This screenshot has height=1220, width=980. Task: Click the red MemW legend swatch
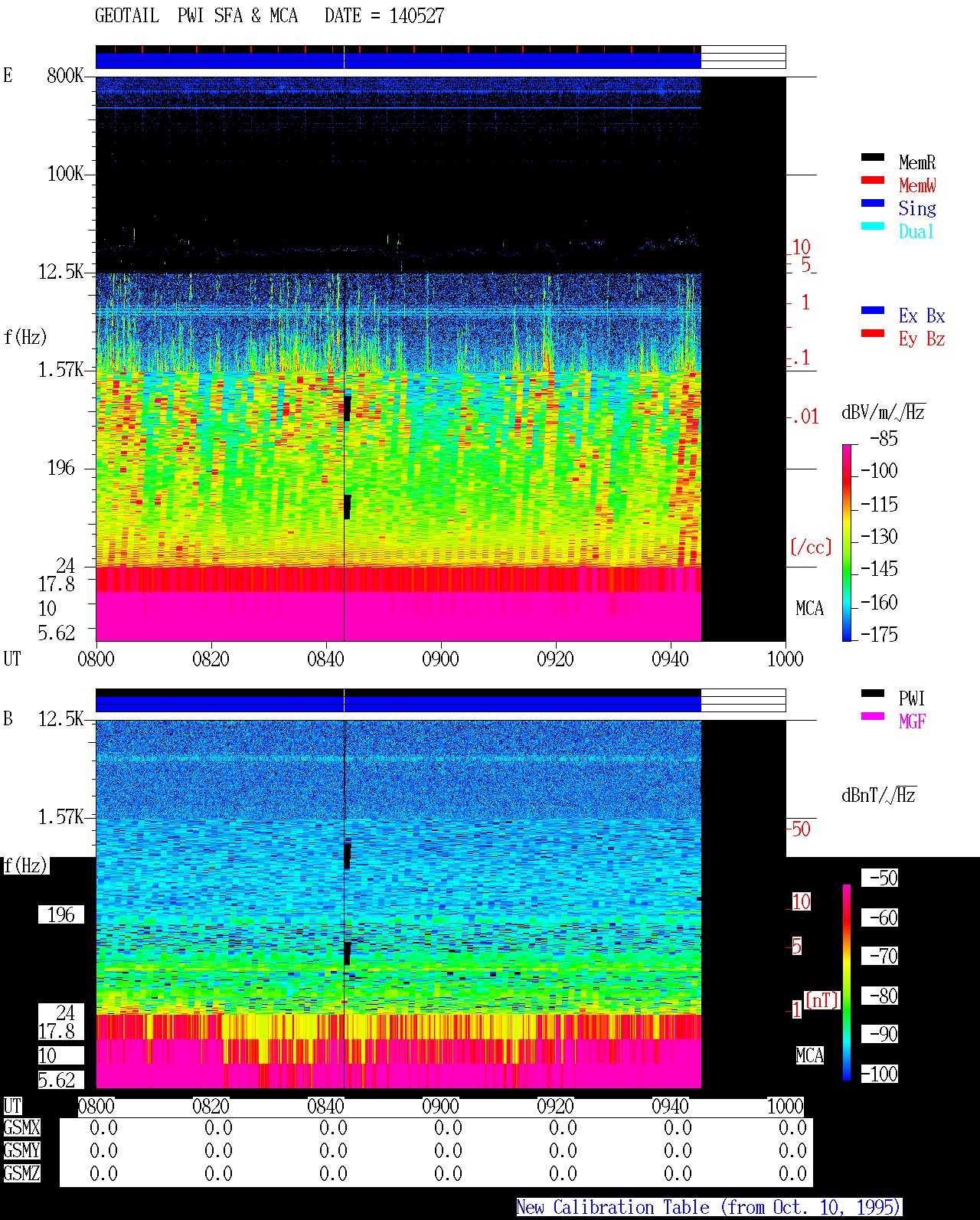click(873, 181)
